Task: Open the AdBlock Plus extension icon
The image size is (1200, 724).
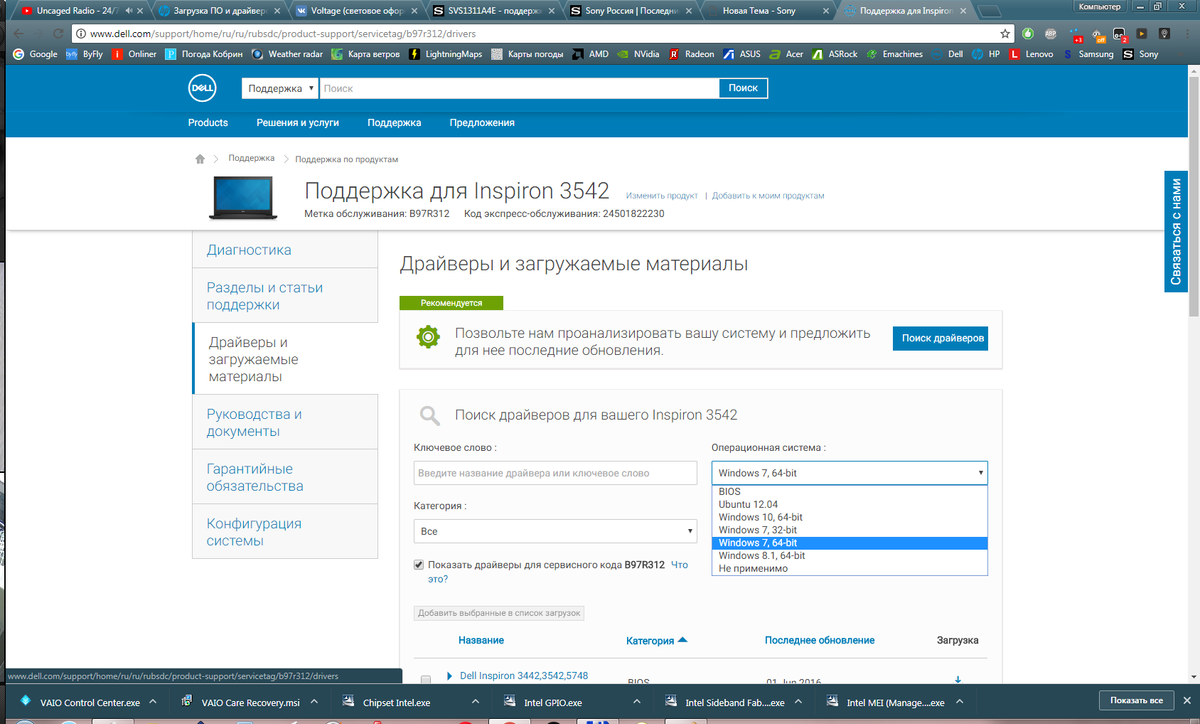Action: pos(1051,33)
